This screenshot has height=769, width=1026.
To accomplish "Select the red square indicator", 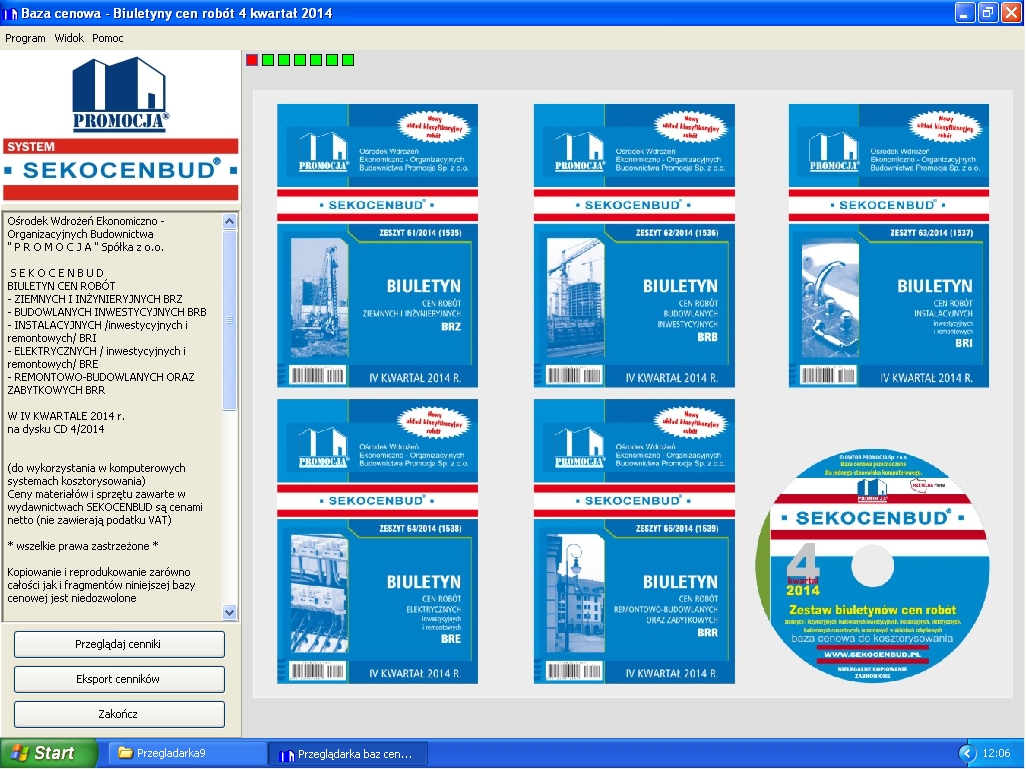I will [252, 60].
